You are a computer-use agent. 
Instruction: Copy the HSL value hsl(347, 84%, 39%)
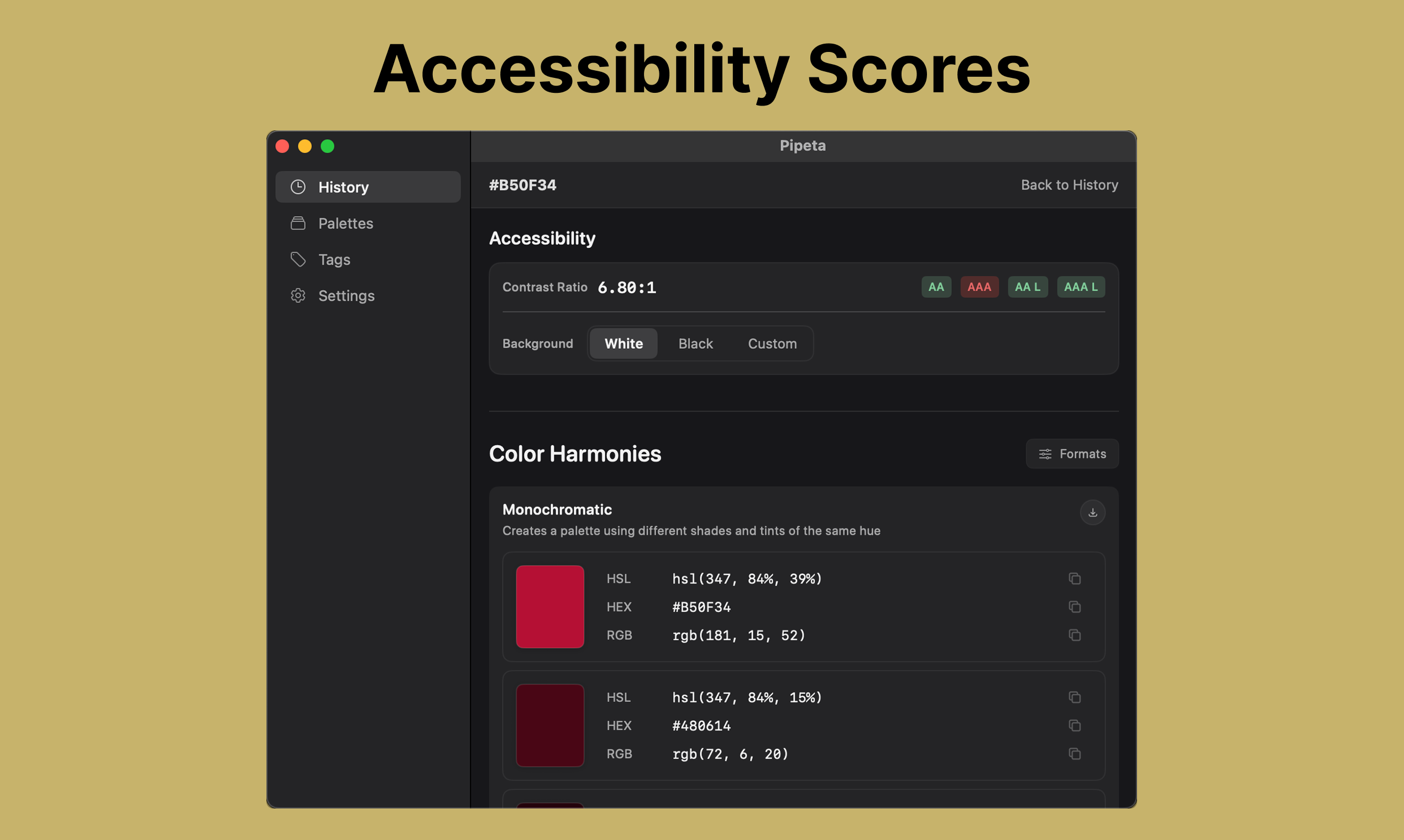1075,579
